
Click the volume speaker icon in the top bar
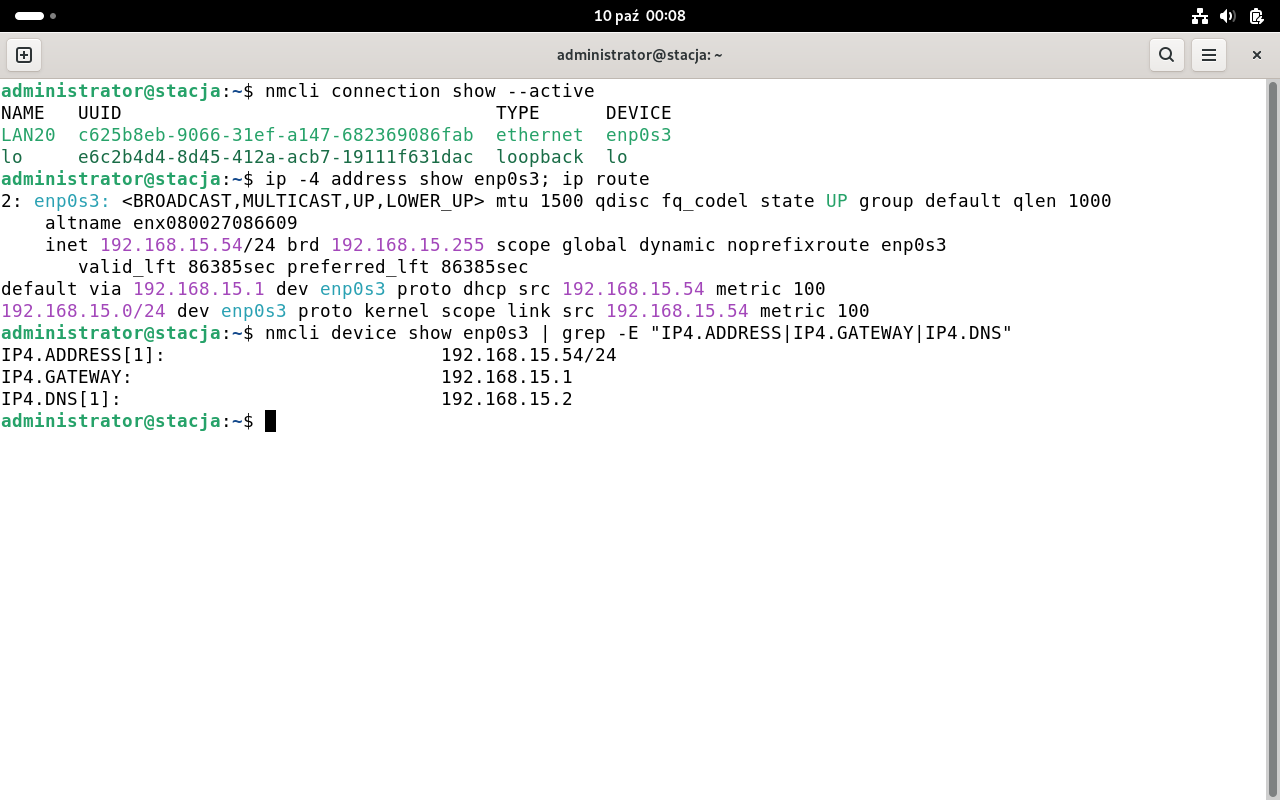1228,16
